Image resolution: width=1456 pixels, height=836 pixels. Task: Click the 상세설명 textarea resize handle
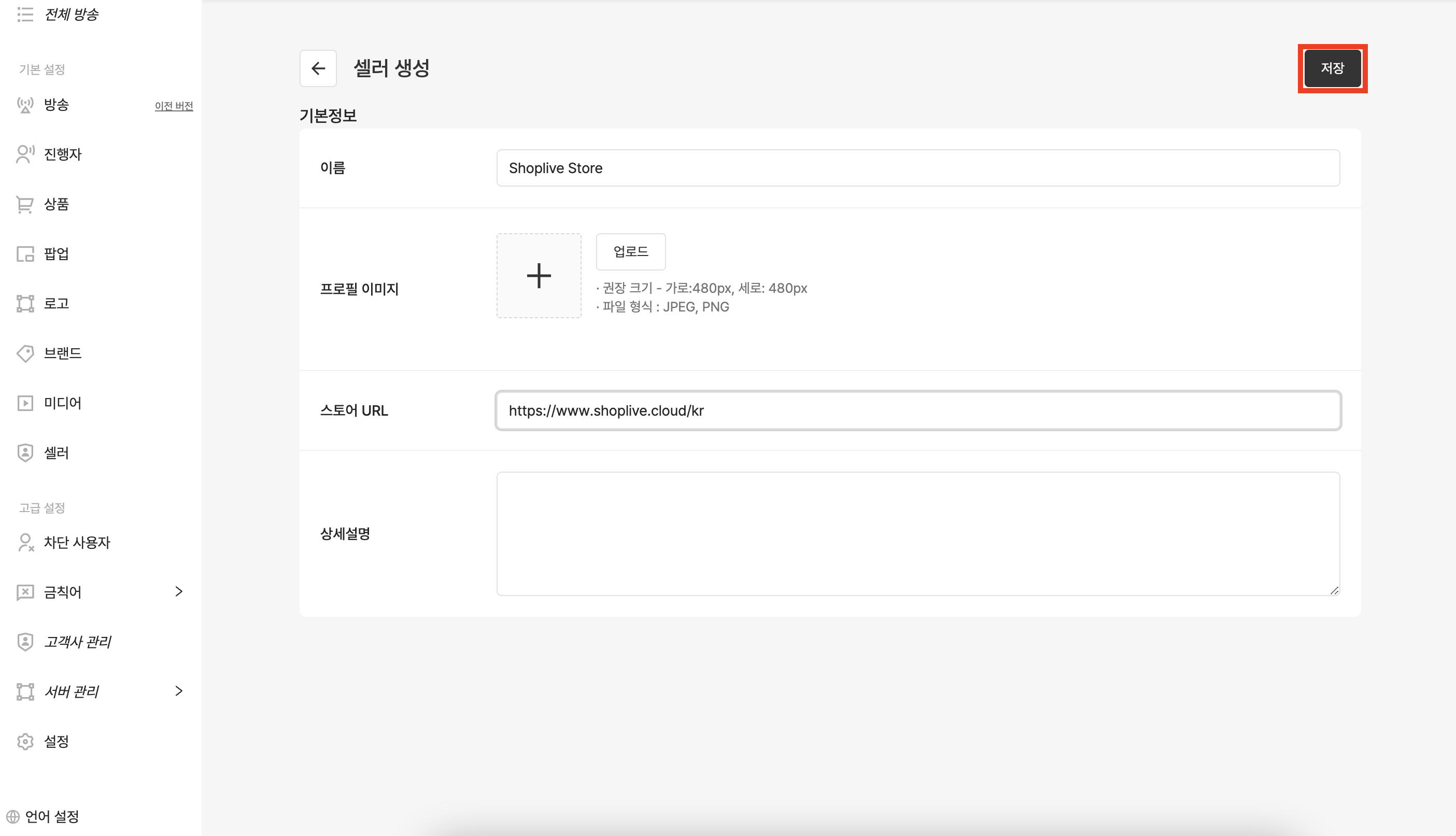click(1334, 590)
